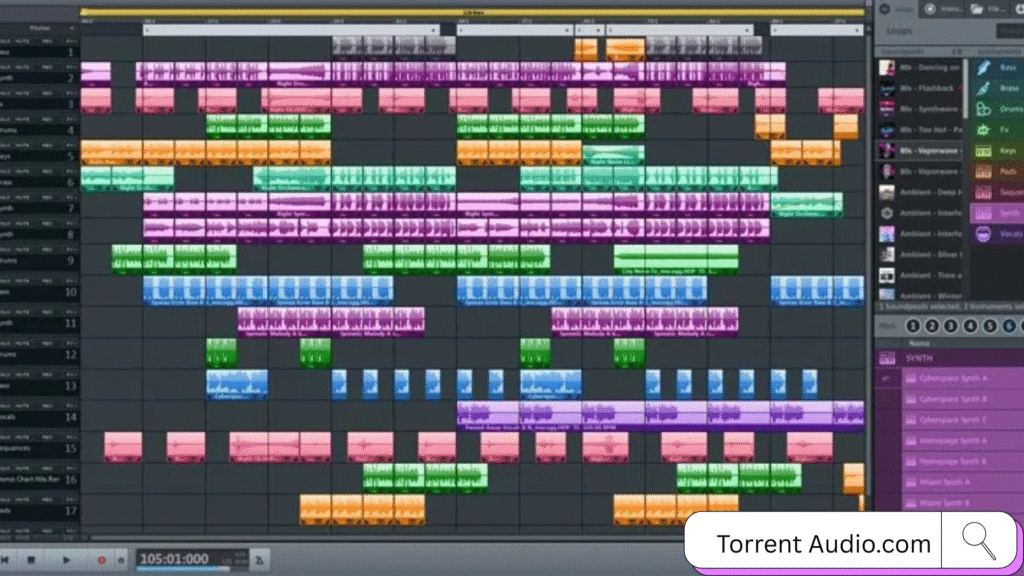This screenshot has width=1024, height=576.
Task: Choose the Pads instrument icon
Action: pos(985,172)
